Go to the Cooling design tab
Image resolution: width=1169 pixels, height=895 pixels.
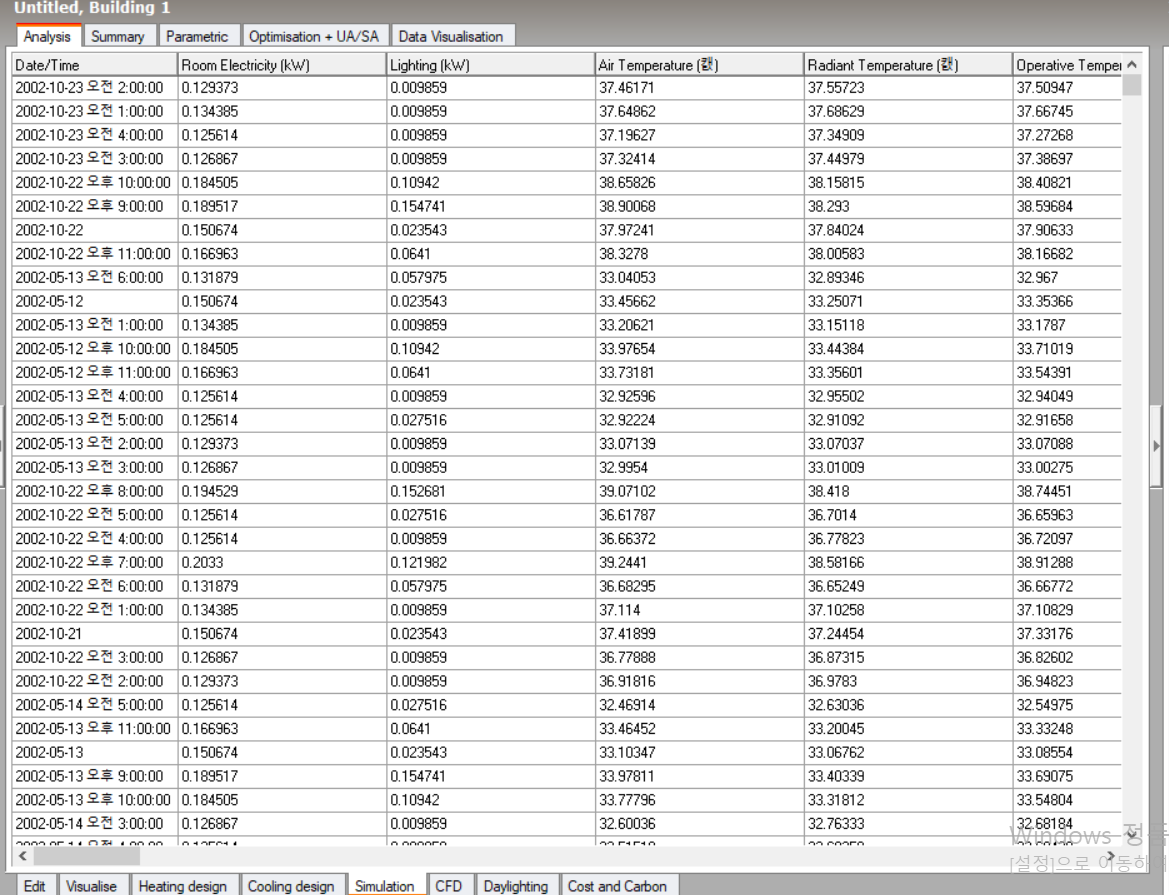pyautogui.click(x=291, y=885)
